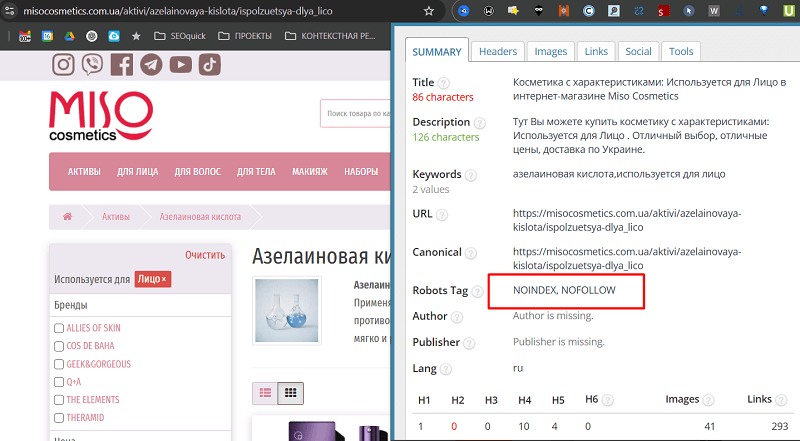Open the Viber contact icon
800x441 pixels.
tap(92, 65)
